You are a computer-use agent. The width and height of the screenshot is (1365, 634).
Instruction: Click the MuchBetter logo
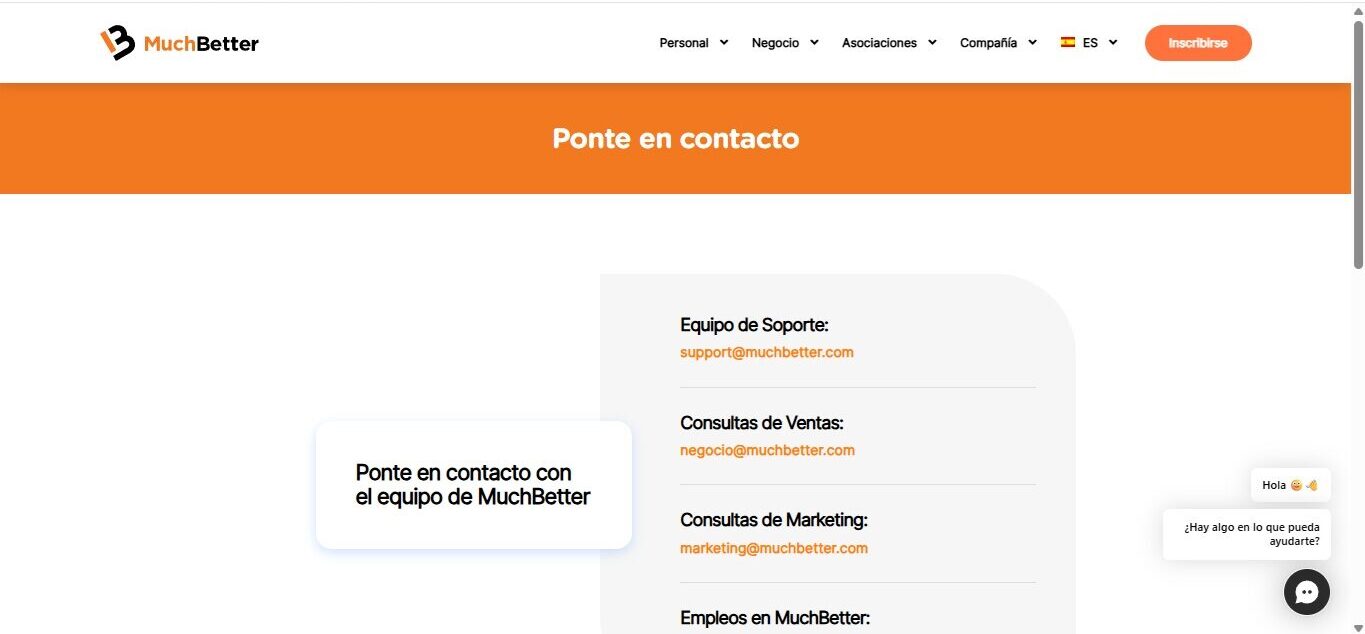coord(180,43)
